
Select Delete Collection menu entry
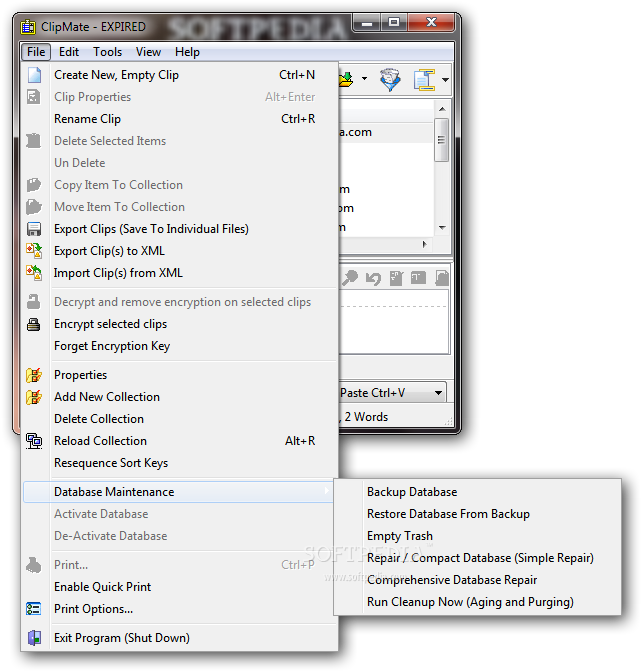(x=180, y=419)
